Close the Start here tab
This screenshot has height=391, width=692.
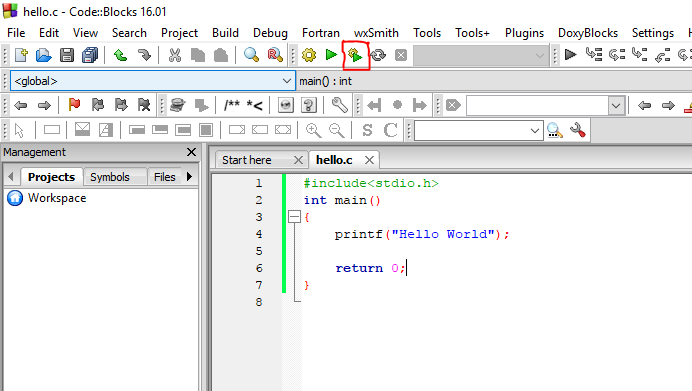298,160
